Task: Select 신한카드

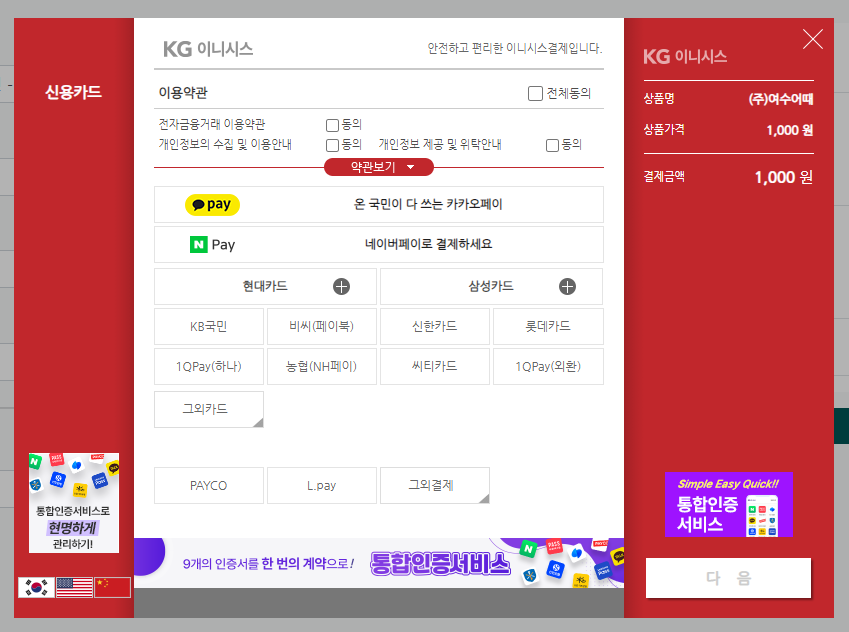Action: point(435,327)
